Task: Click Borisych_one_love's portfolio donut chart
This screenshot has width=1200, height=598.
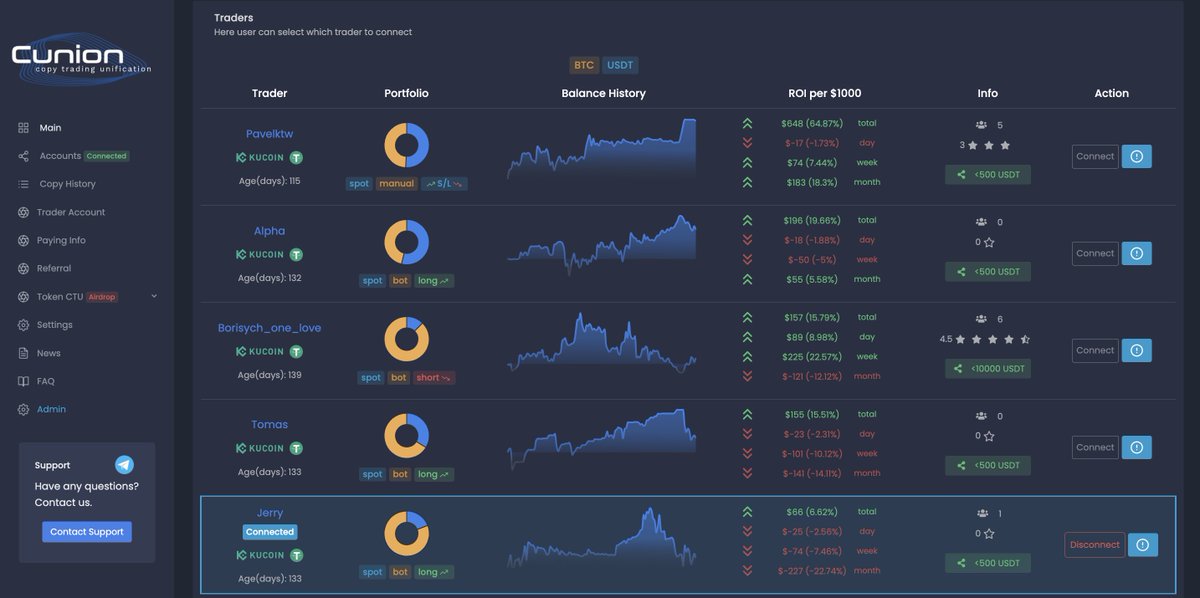Action: (407, 339)
